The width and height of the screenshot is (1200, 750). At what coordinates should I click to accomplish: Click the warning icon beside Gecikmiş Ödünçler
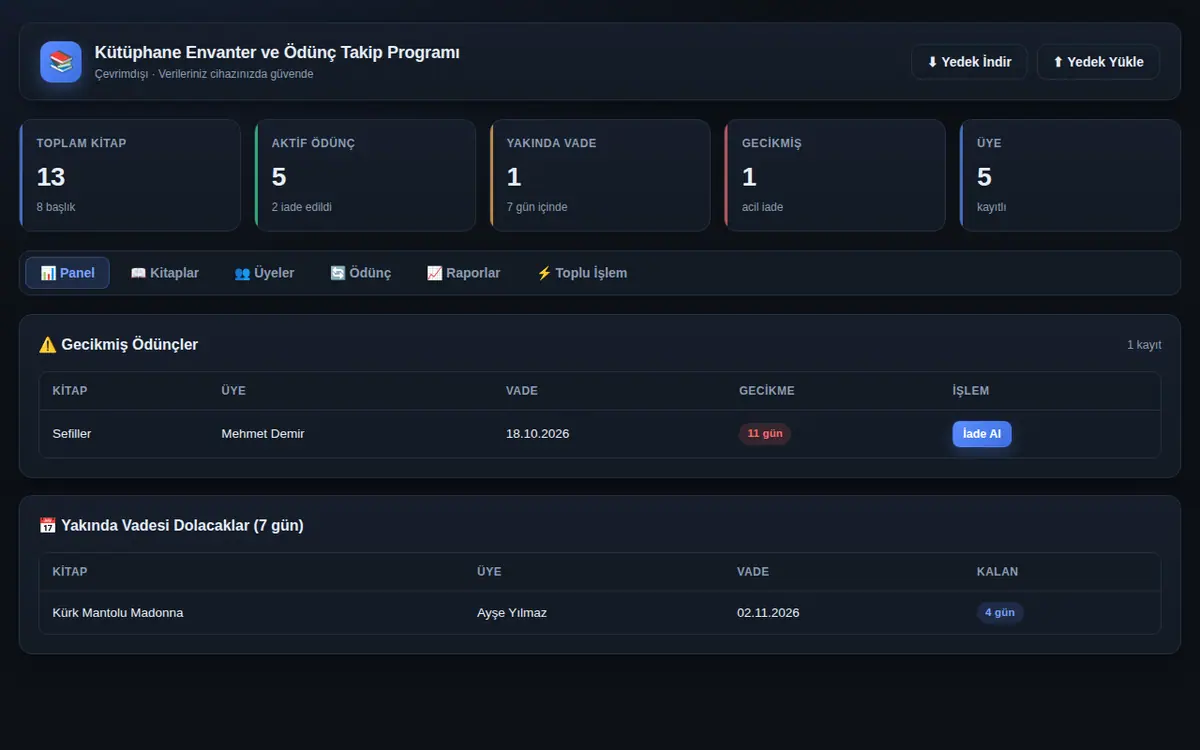click(x=47, y=345)
